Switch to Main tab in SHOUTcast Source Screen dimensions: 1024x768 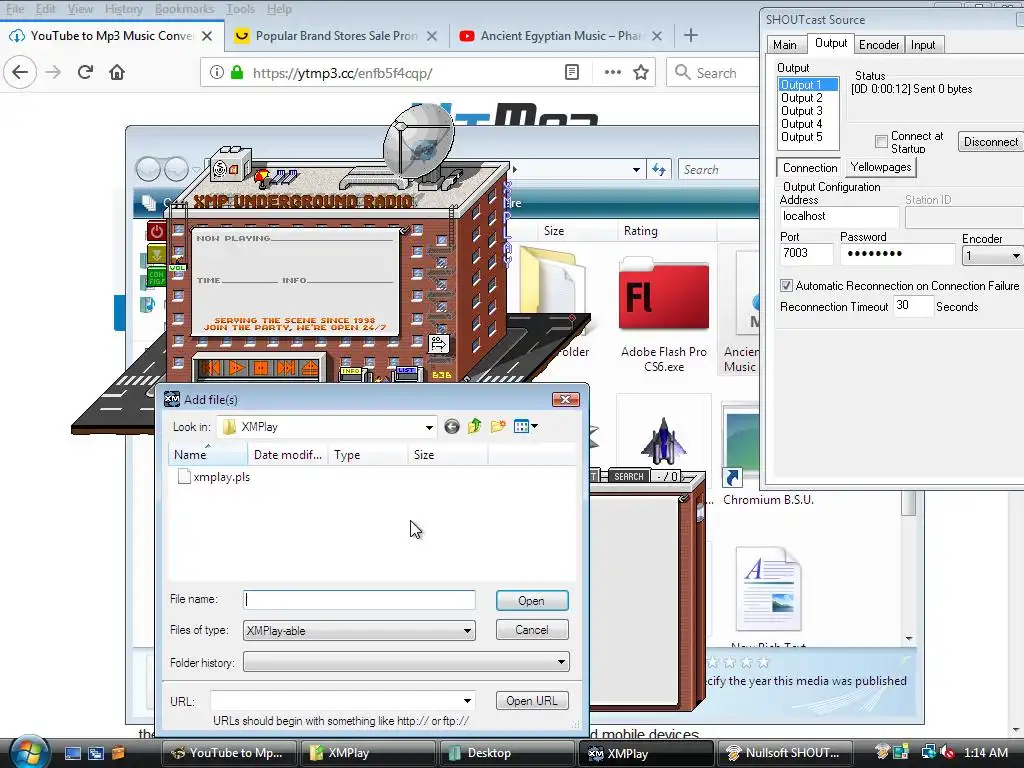[x=784, y=44]
